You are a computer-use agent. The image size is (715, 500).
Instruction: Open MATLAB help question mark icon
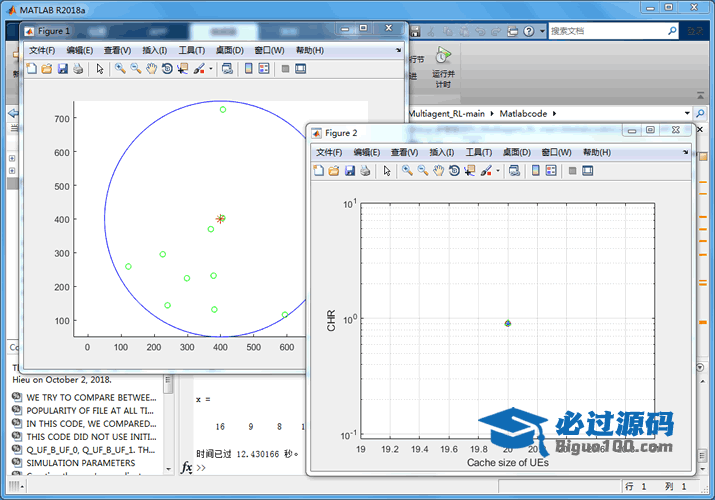pyautogui.click(x=528, y=31)
